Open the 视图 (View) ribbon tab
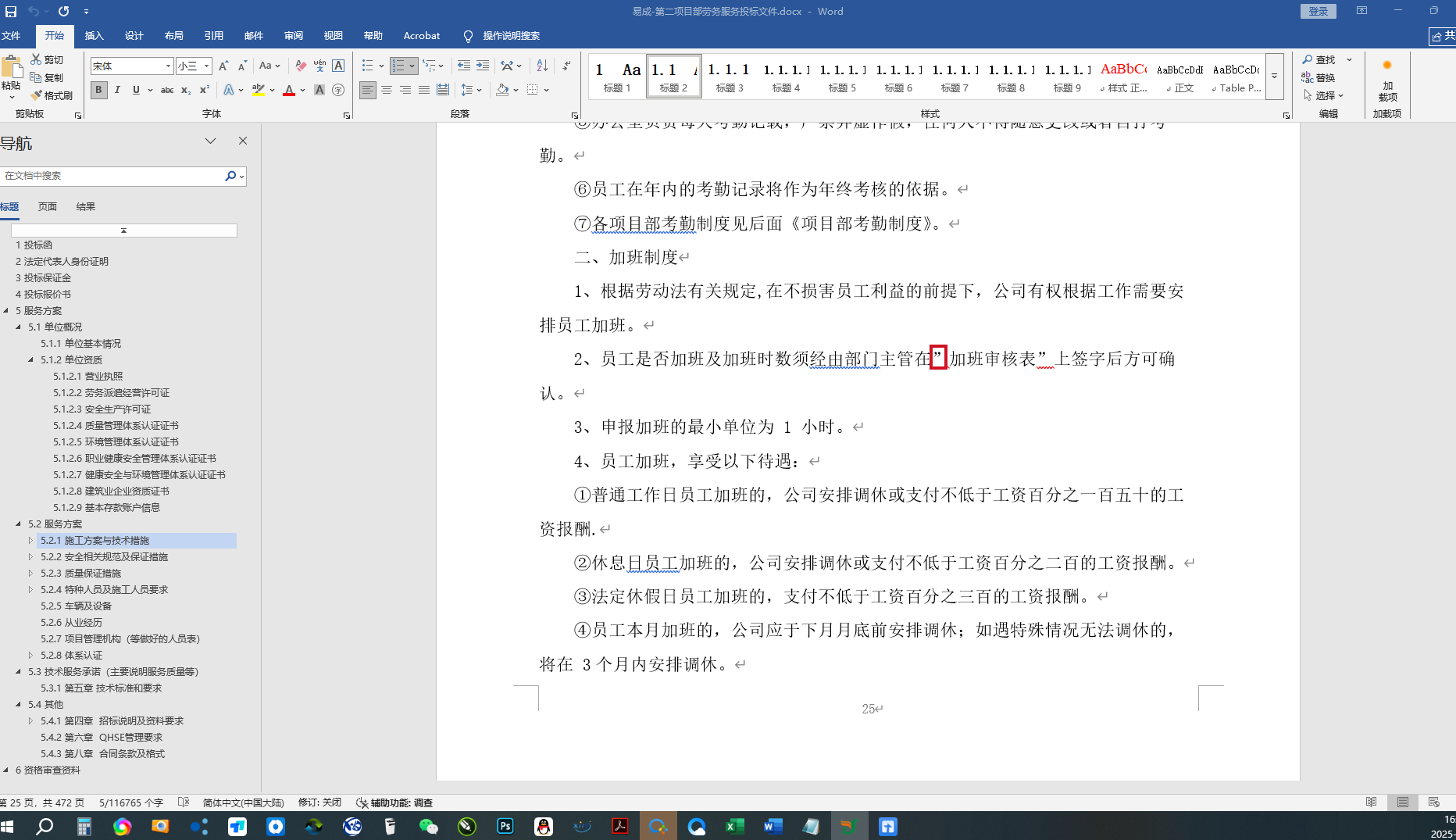This screenshot has width=1456, height=840. [x=333, y=36]
